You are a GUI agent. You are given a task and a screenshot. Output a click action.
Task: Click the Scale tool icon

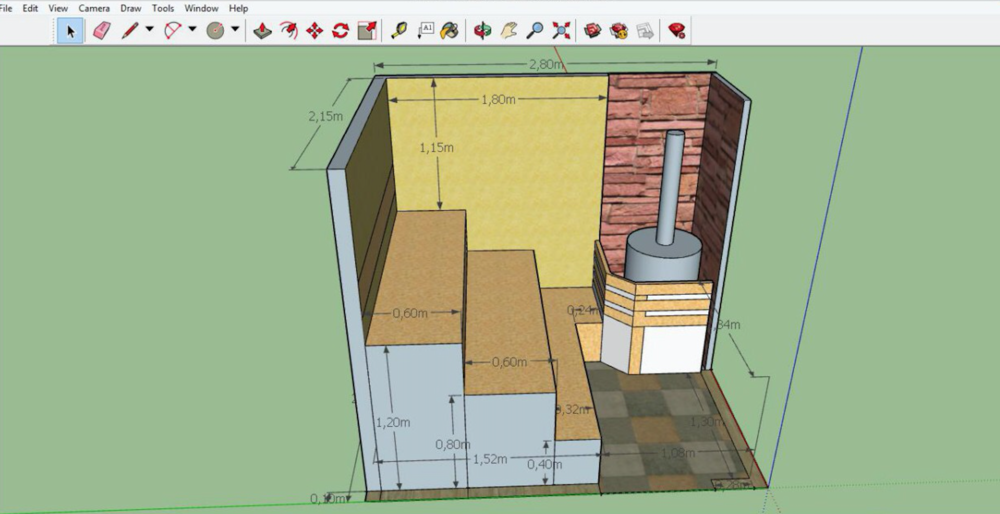(x=367, y=30)
